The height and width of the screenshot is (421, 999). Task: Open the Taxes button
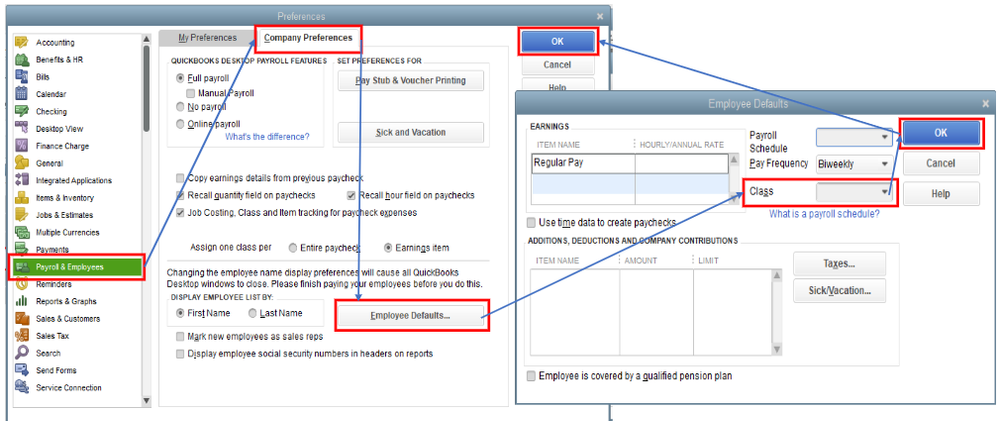tap(839, 264)
